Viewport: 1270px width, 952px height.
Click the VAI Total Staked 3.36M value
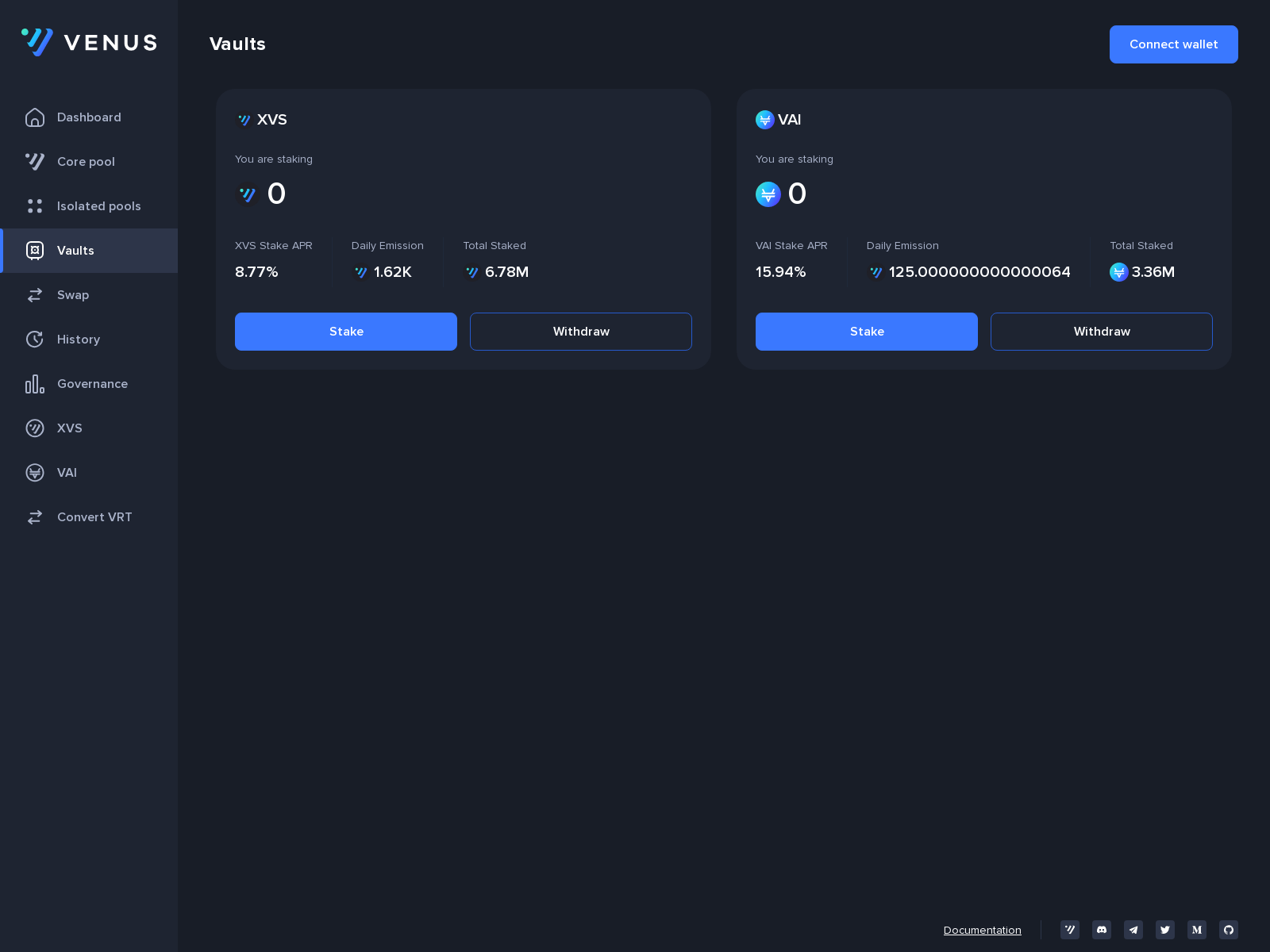(1153, 272)
